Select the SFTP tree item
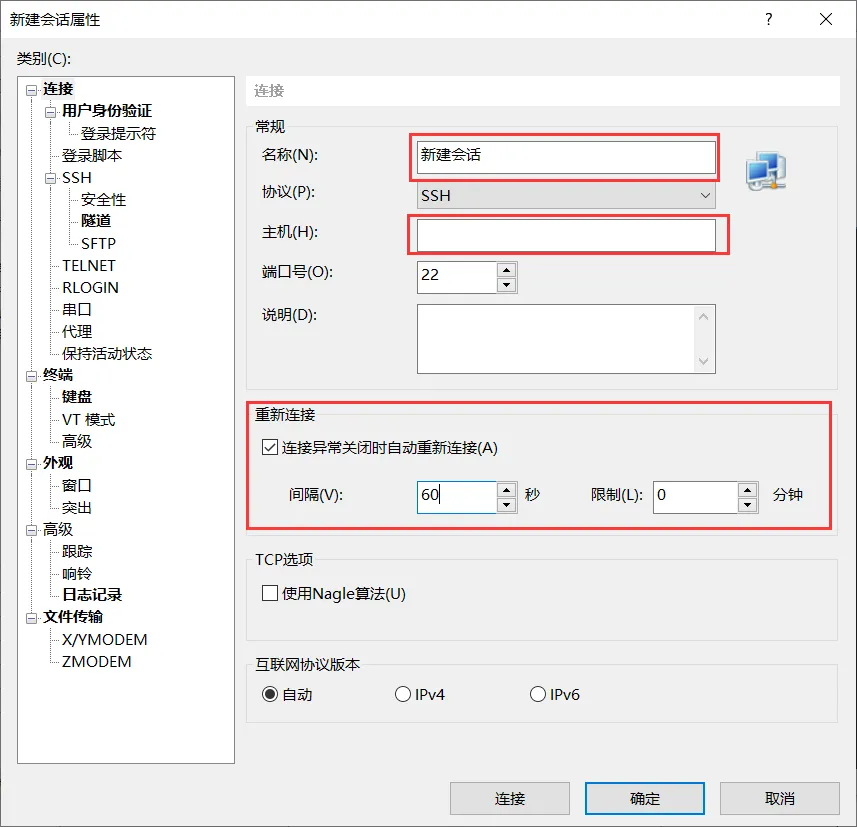Viewport: 857px width, 827px height. point(96,243)
